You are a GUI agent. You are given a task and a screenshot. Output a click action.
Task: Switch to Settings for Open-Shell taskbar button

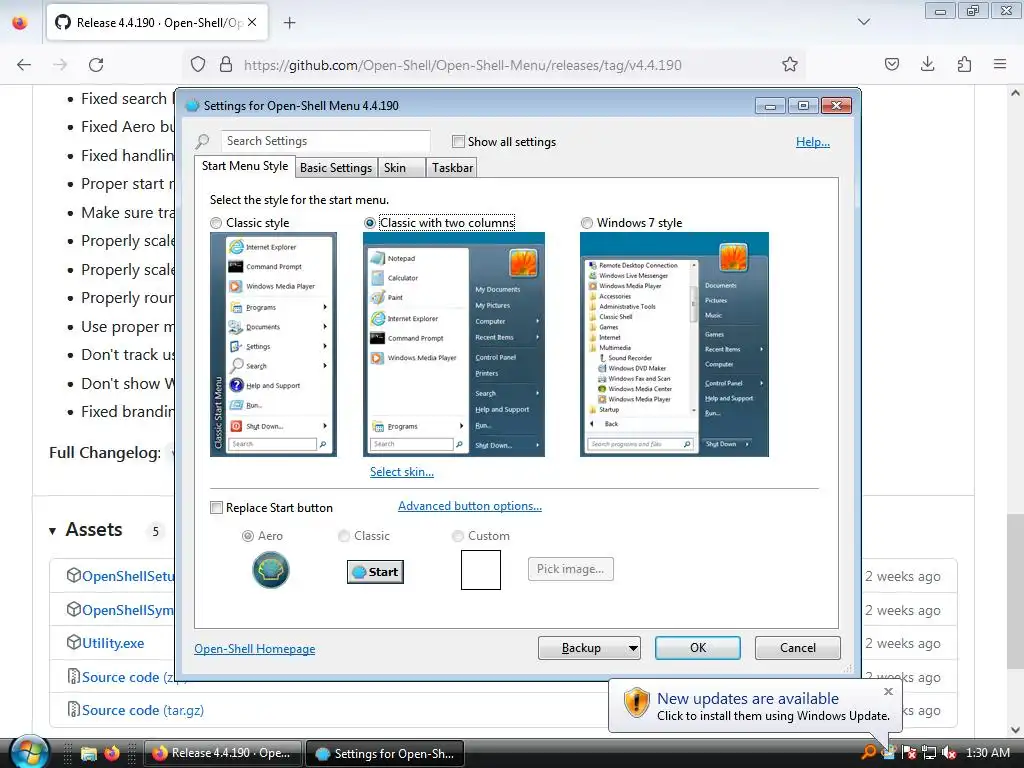pyautogui.click(x=385, y=753)
